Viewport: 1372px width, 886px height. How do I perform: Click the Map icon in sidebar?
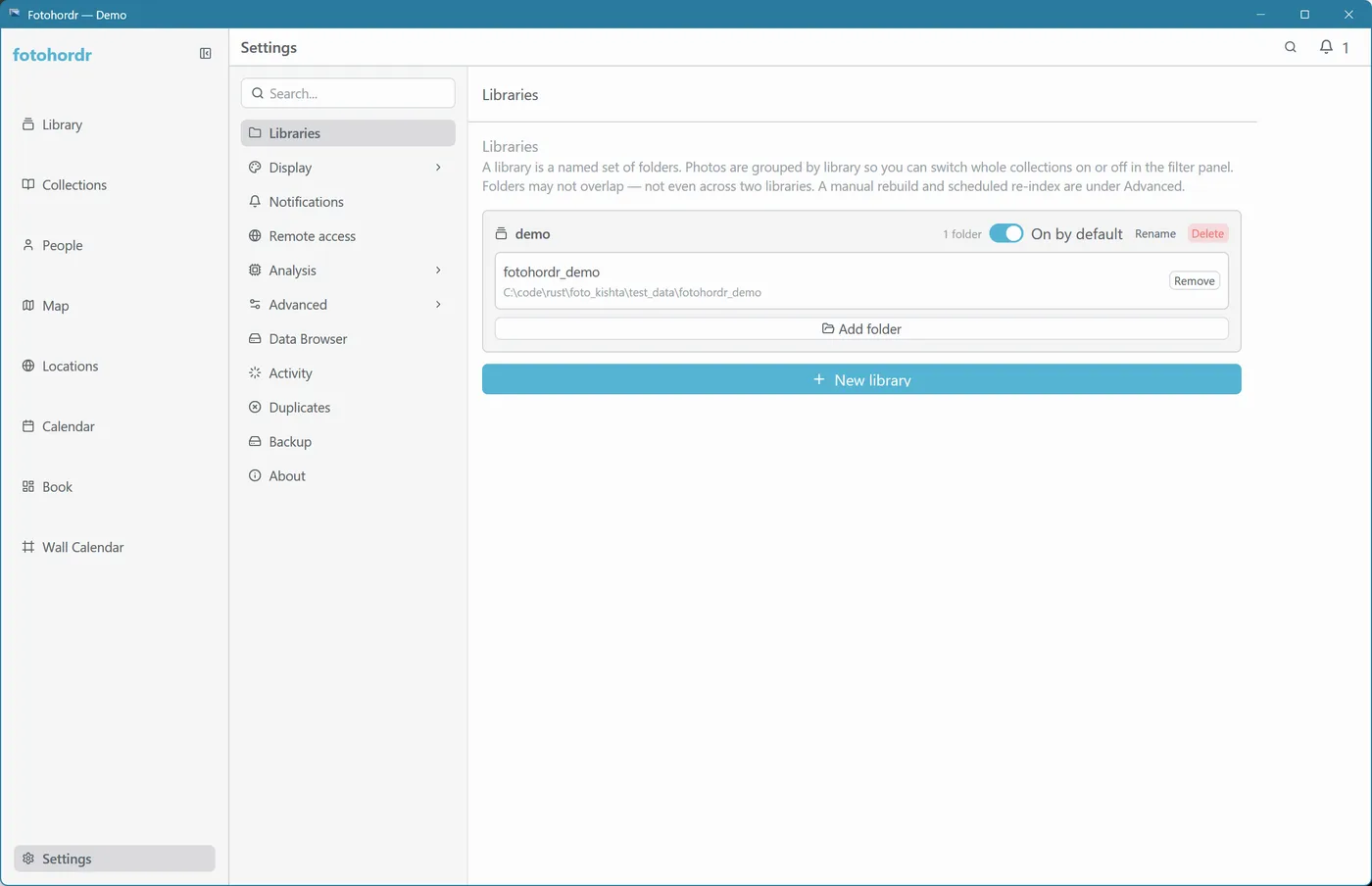[28, 306]
